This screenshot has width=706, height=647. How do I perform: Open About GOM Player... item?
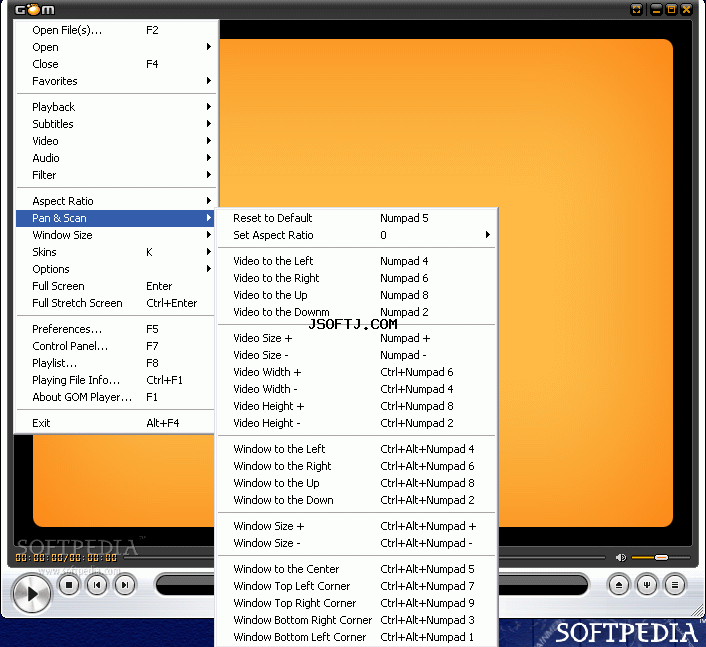tap(116, 398)
